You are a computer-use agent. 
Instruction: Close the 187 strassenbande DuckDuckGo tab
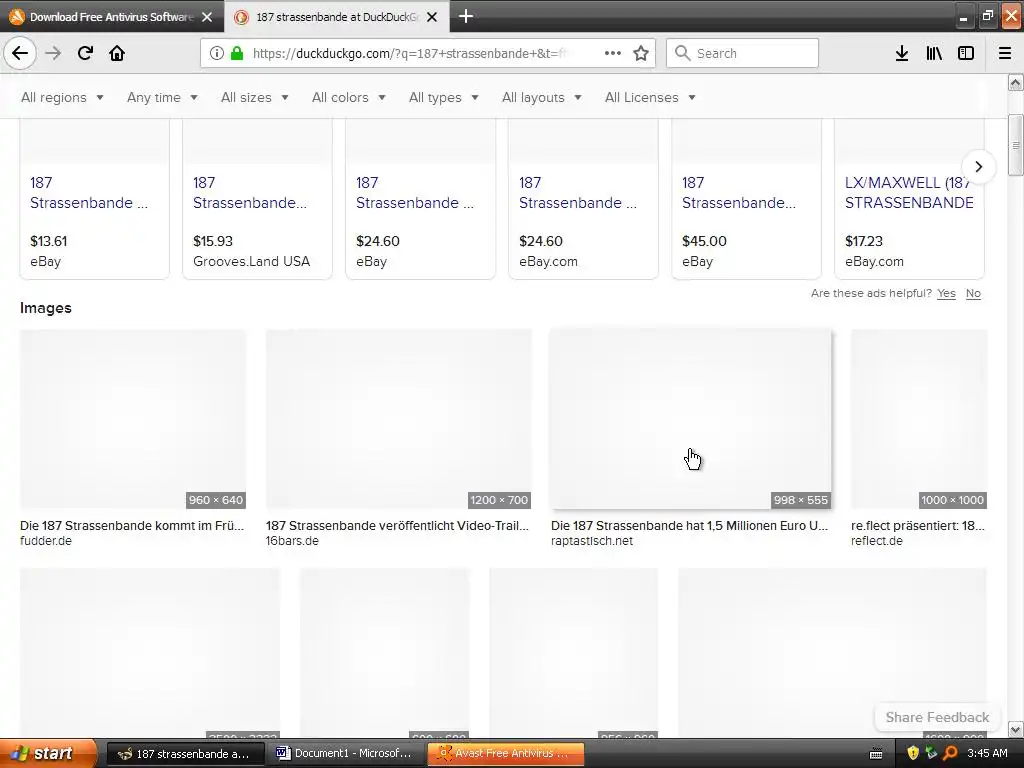pyautogui.click(x=432, y=17)
